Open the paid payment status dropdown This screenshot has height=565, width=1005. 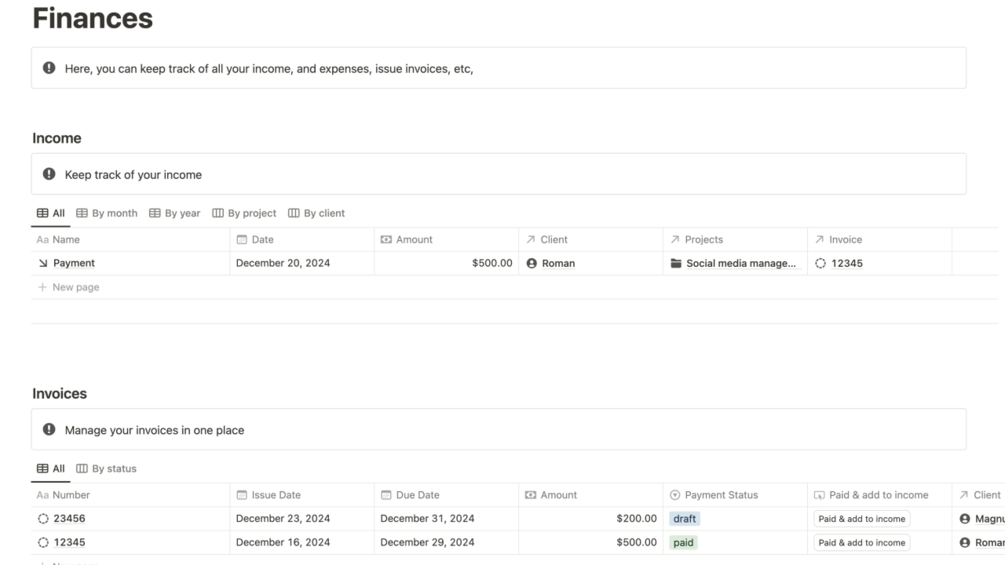[x=684, y=542]
